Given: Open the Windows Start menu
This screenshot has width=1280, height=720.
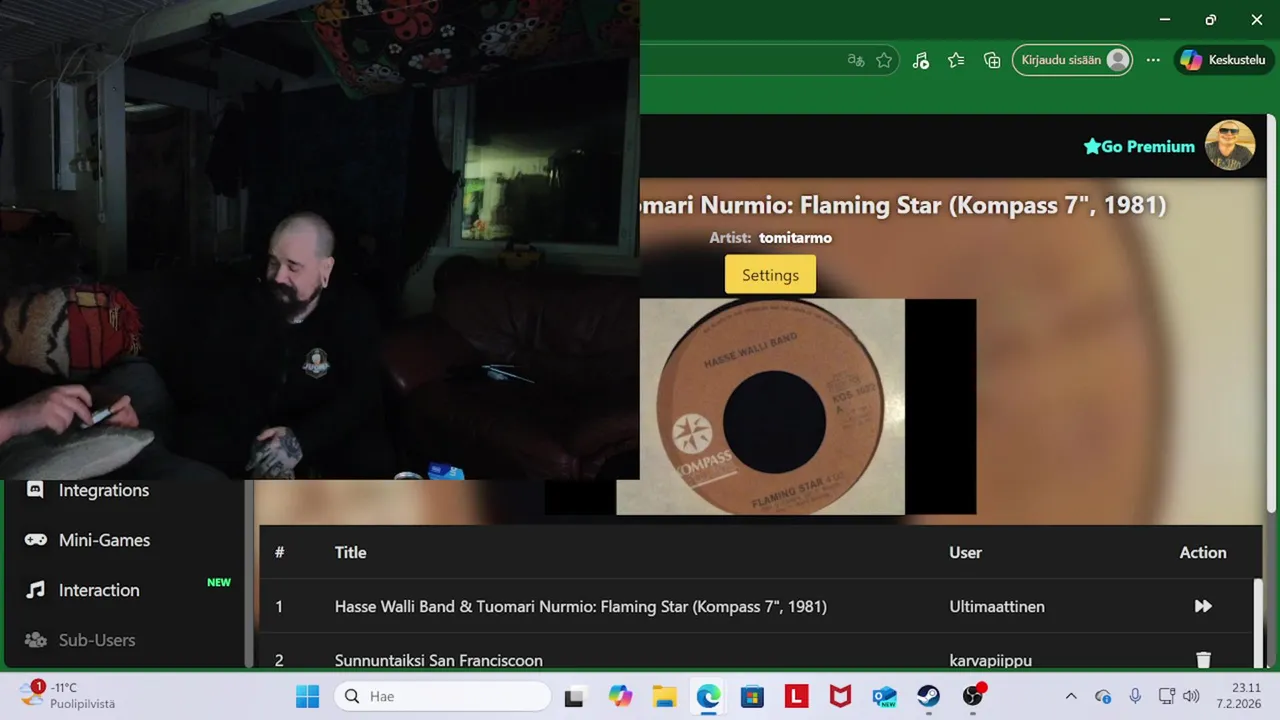Looking at the screenshot, I should pyautogui.click(x=307, y=696).
